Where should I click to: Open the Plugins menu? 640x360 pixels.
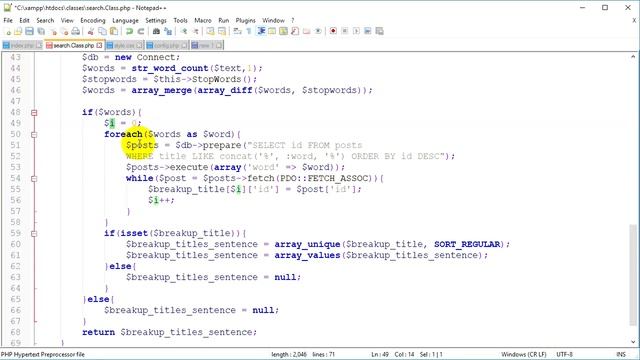coord(245,20)
